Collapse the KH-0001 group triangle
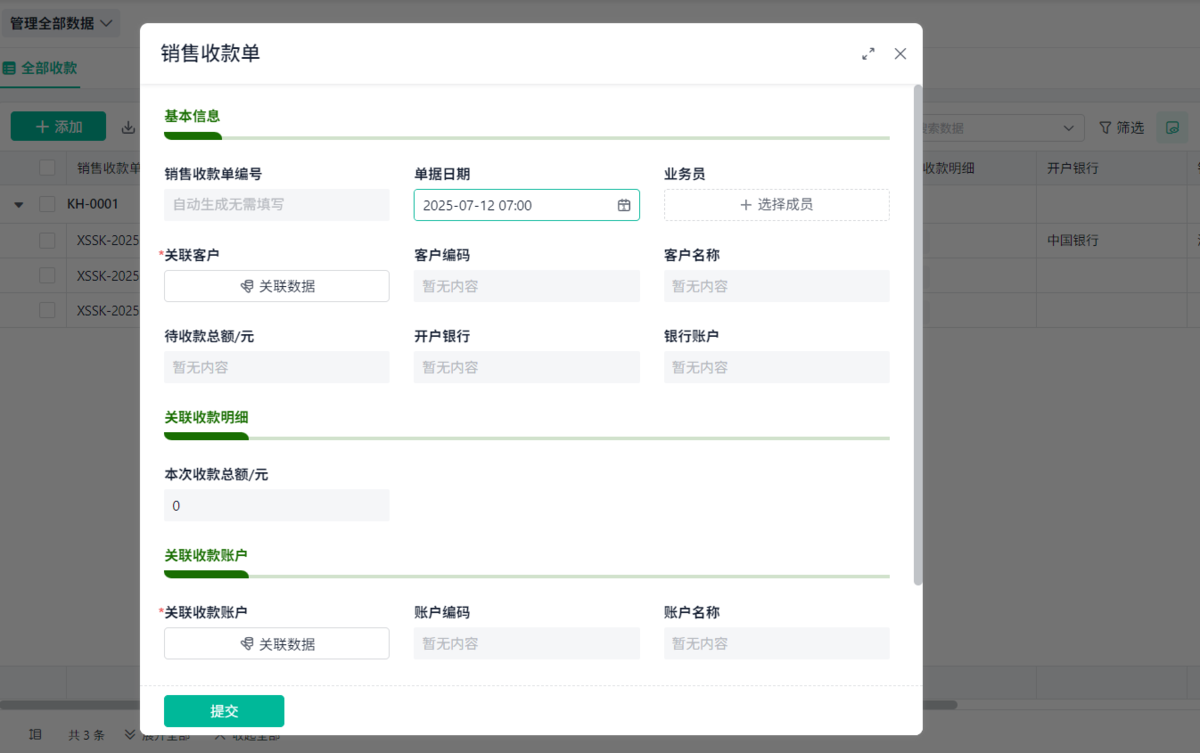Image resolution: width=1200 pixels, height=753 pixels. 19,204
